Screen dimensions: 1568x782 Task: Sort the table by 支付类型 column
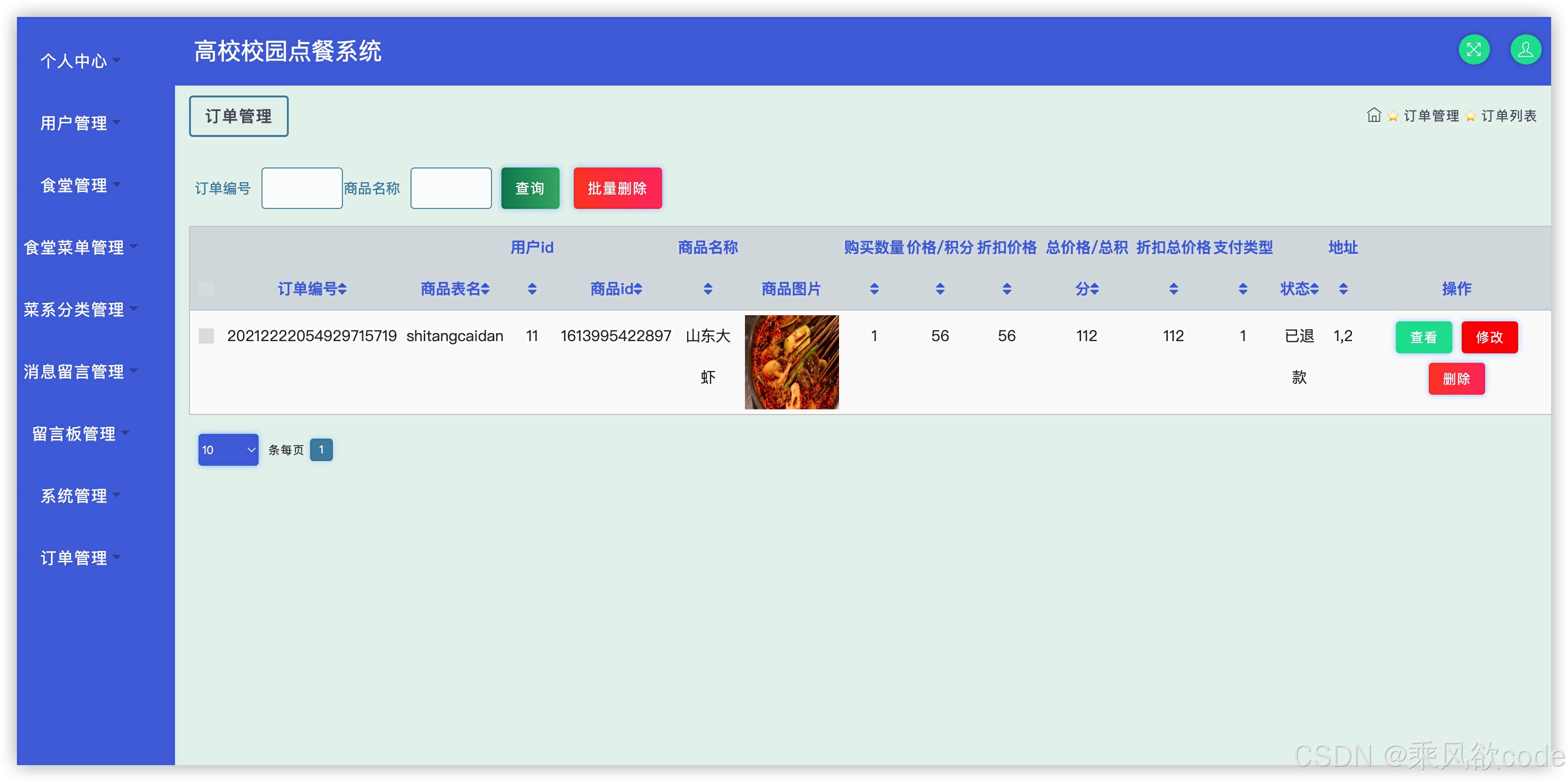pos(1243,289)
